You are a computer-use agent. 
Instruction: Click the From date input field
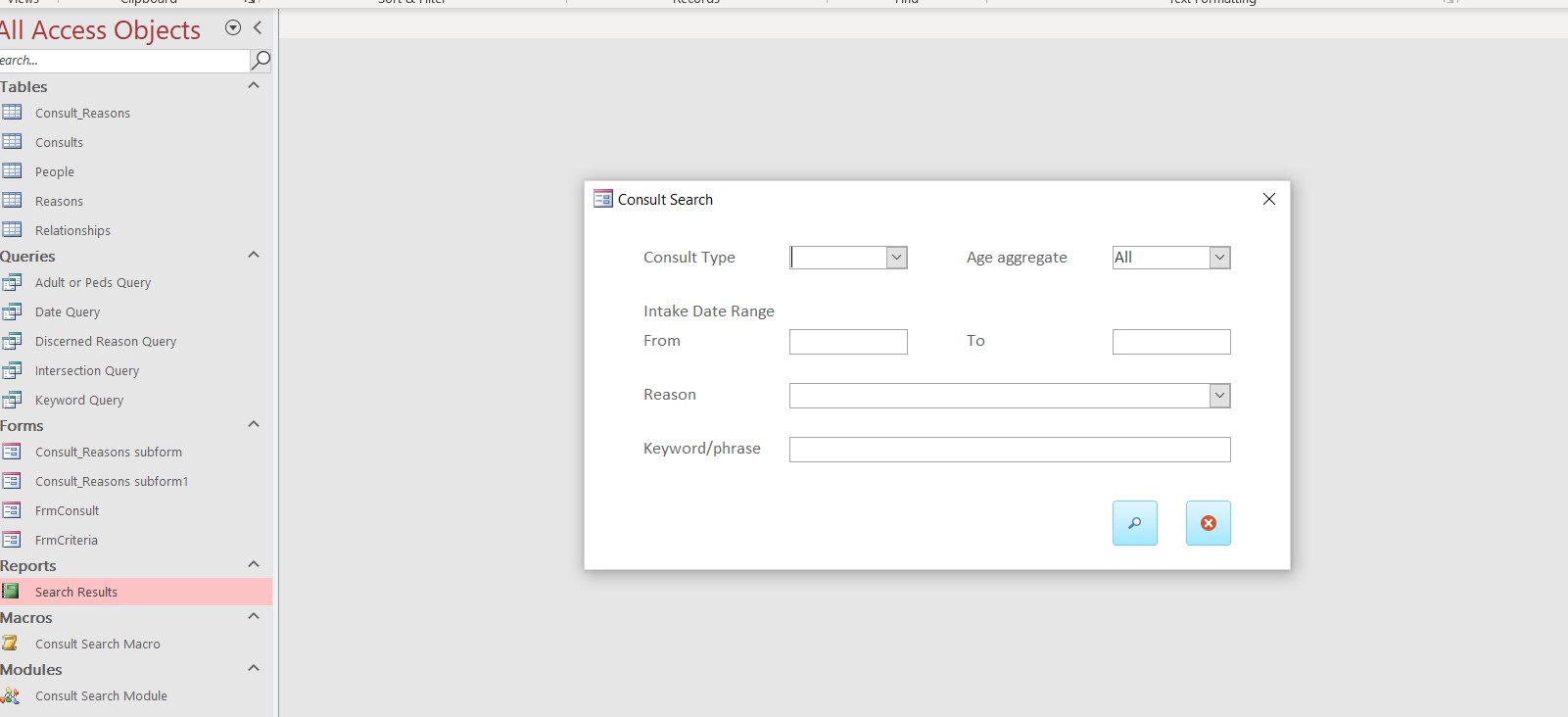pyautogui.click(x=848, y=342)
